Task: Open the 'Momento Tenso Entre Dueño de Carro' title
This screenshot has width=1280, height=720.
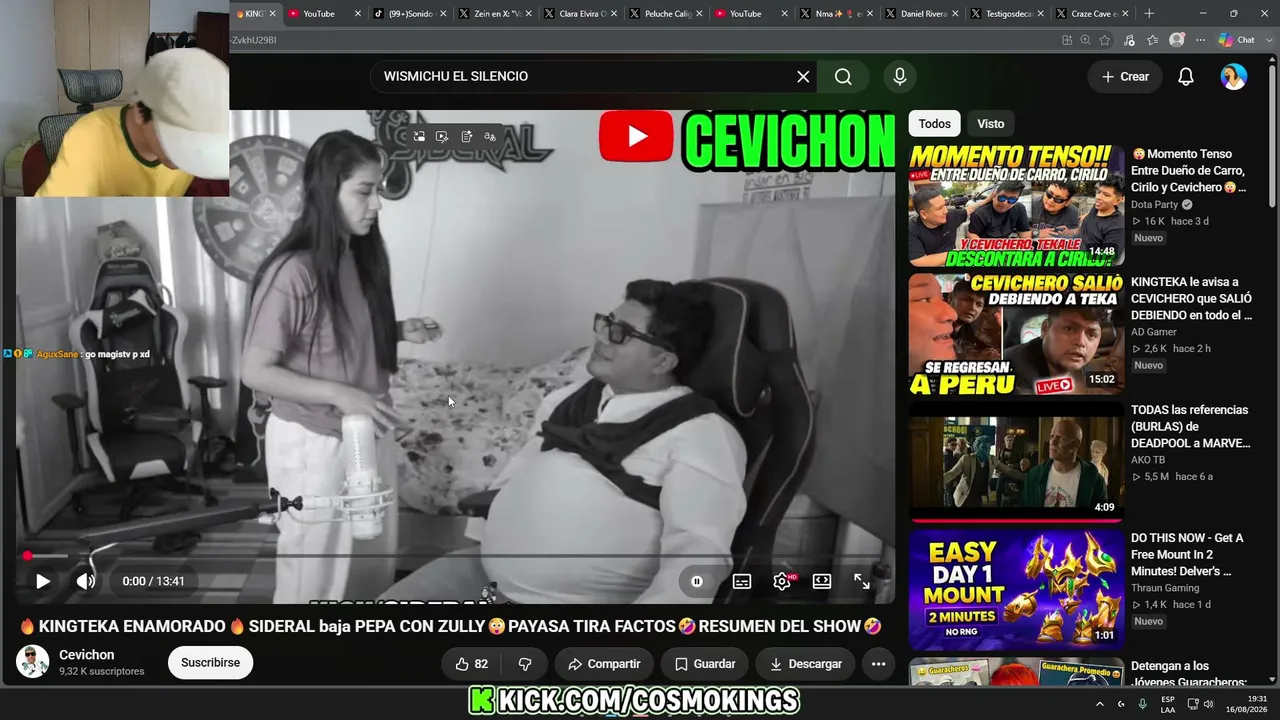Action: (x=1190, y=171)
